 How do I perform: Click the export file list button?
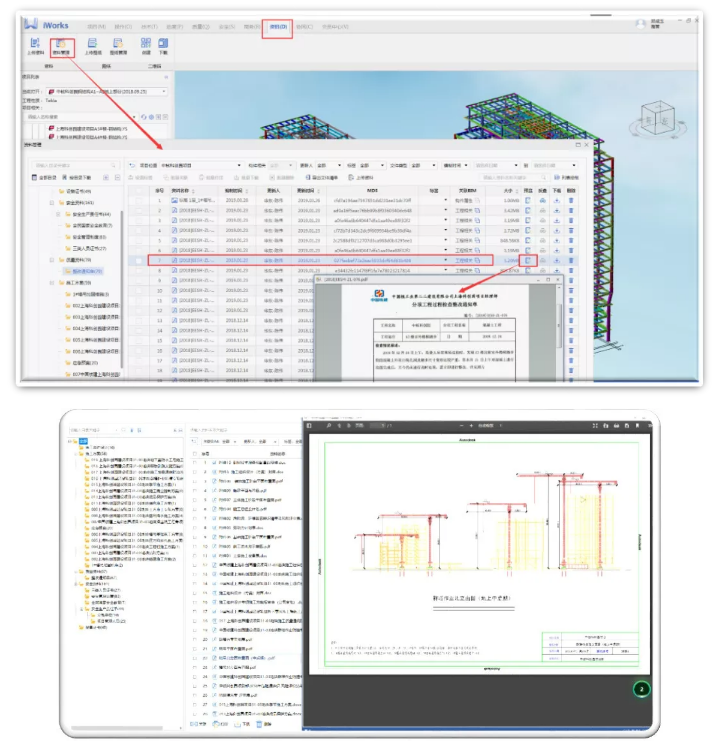click(322, 177)
